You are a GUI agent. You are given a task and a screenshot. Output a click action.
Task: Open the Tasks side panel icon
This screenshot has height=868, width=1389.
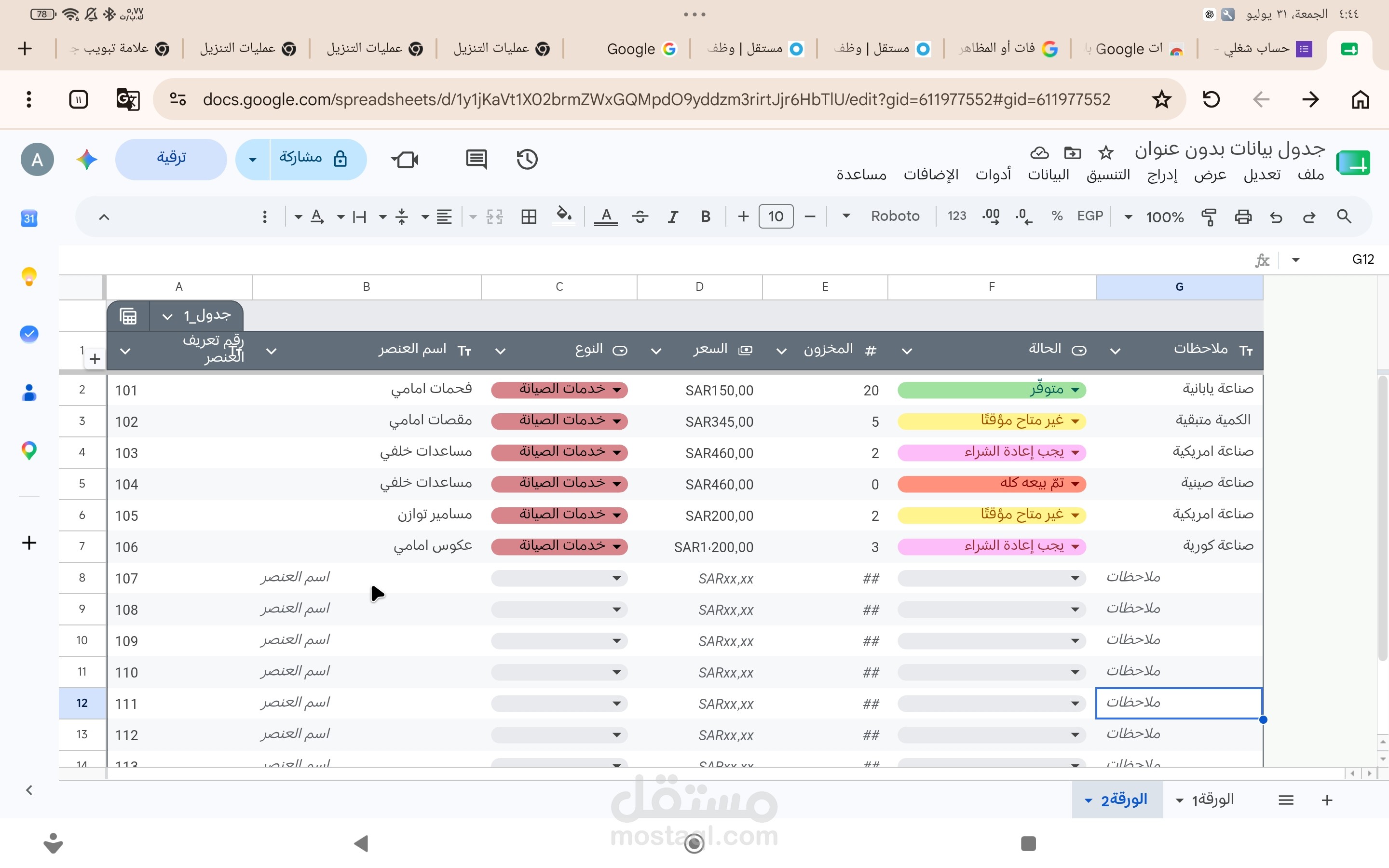29,334
